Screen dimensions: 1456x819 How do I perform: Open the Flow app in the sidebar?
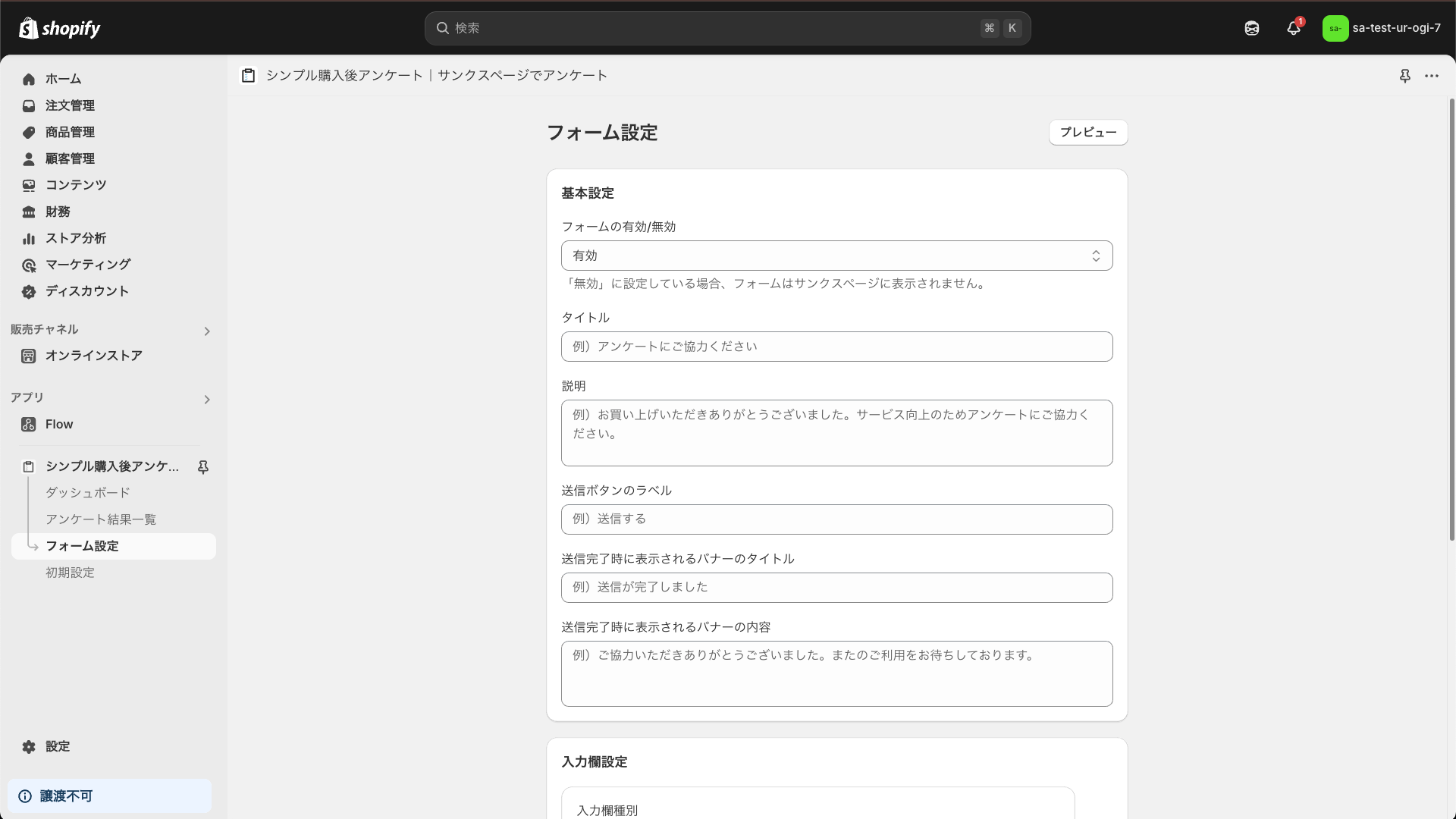pyautogui.click(x=58, y=424)
